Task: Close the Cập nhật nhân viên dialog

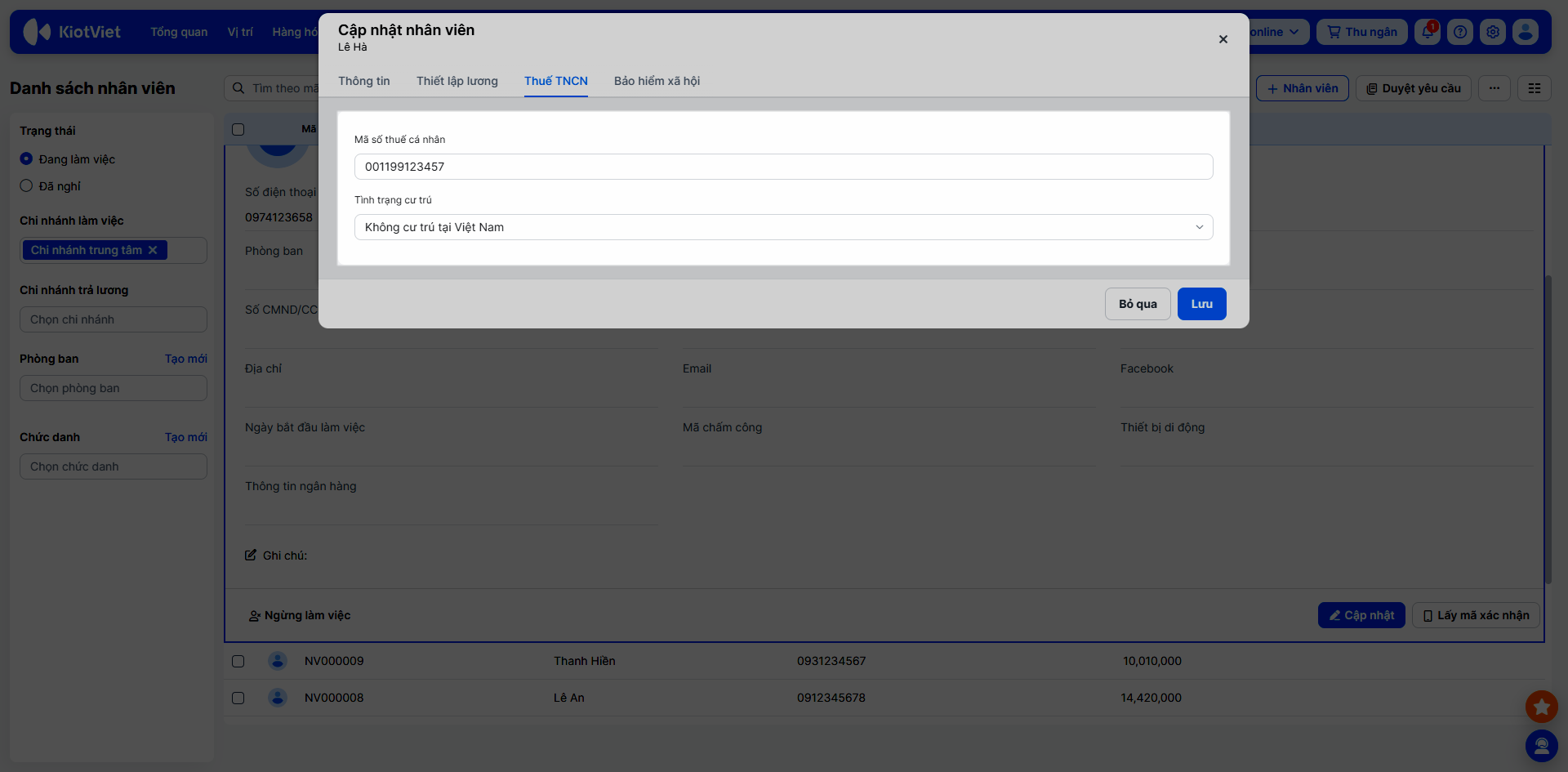Action: 1223,39
